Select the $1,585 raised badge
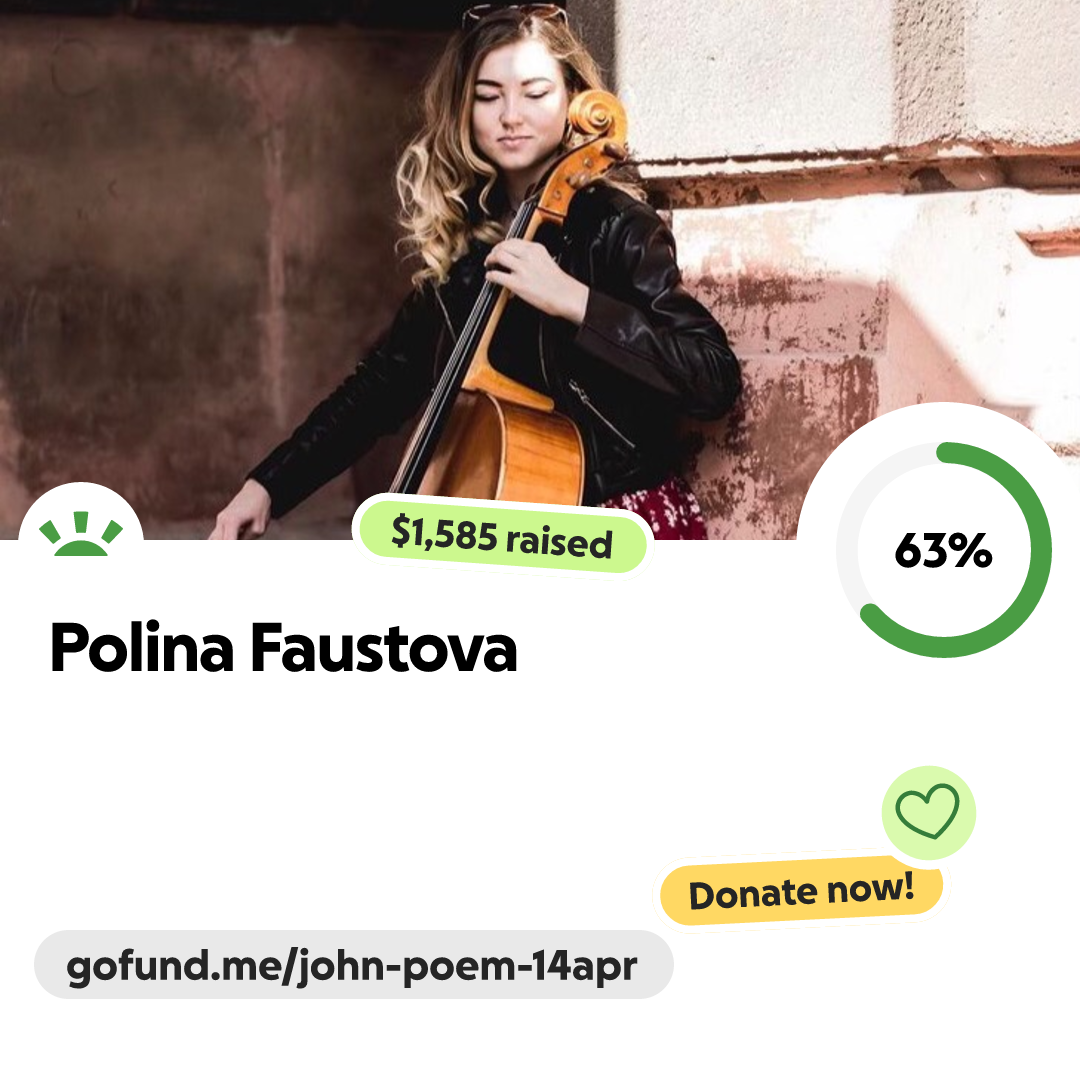 (x=502, y=536)
